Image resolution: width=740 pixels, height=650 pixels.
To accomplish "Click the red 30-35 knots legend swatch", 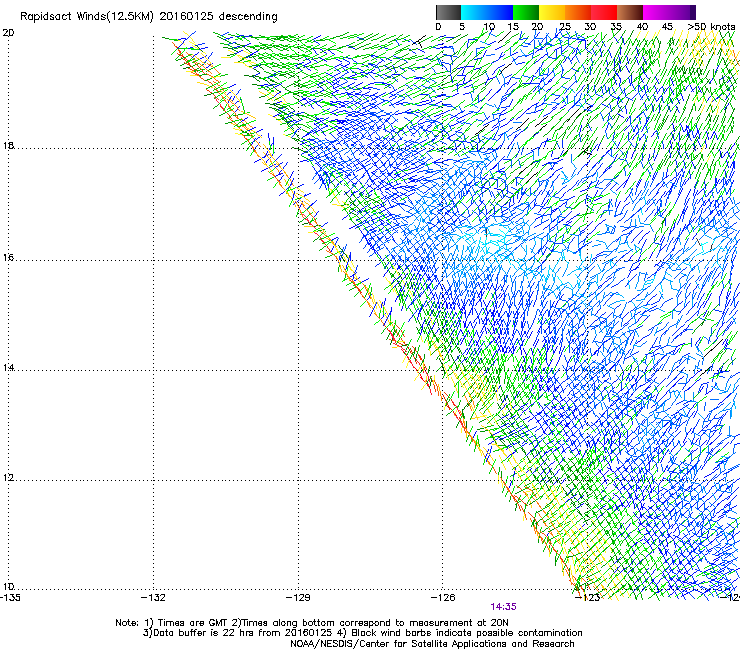I will 604,12.
